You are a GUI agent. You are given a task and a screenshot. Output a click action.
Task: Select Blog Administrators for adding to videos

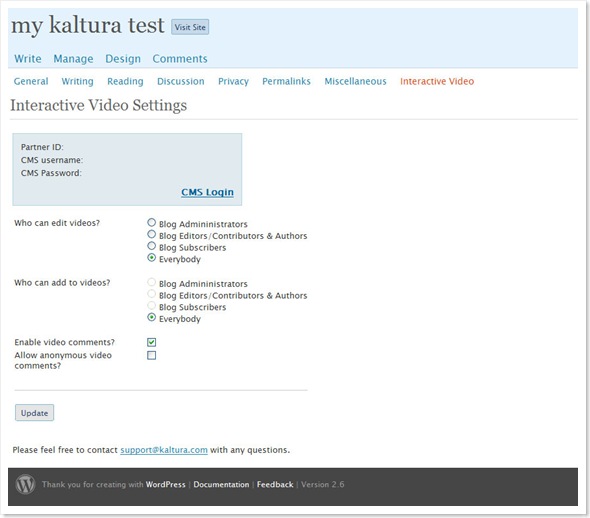pos(151,282)
